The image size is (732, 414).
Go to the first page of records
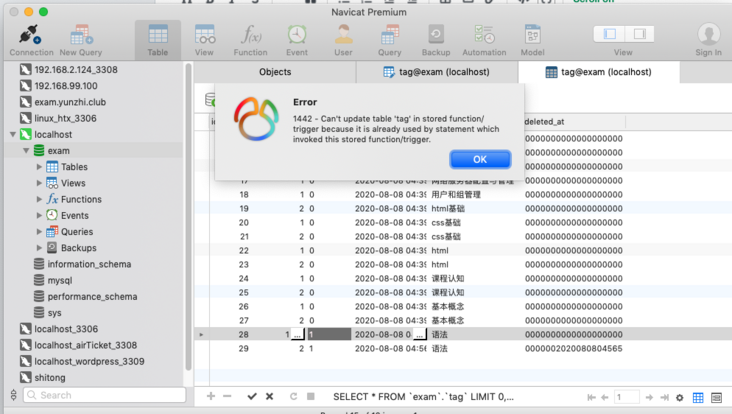click(591, 398)
